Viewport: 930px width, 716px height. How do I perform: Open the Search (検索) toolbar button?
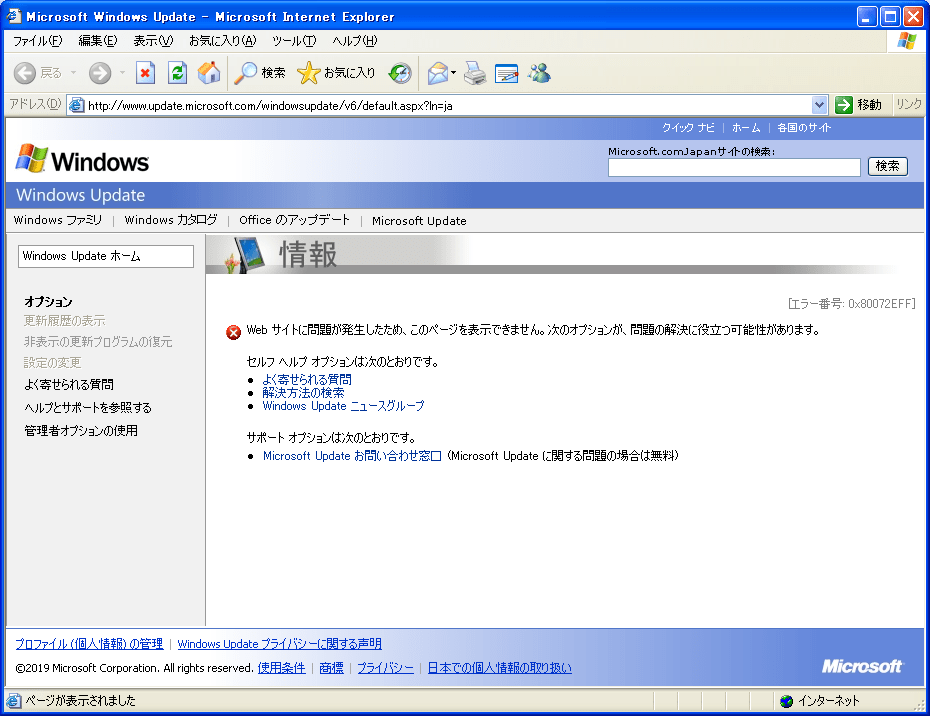point(260,73)
